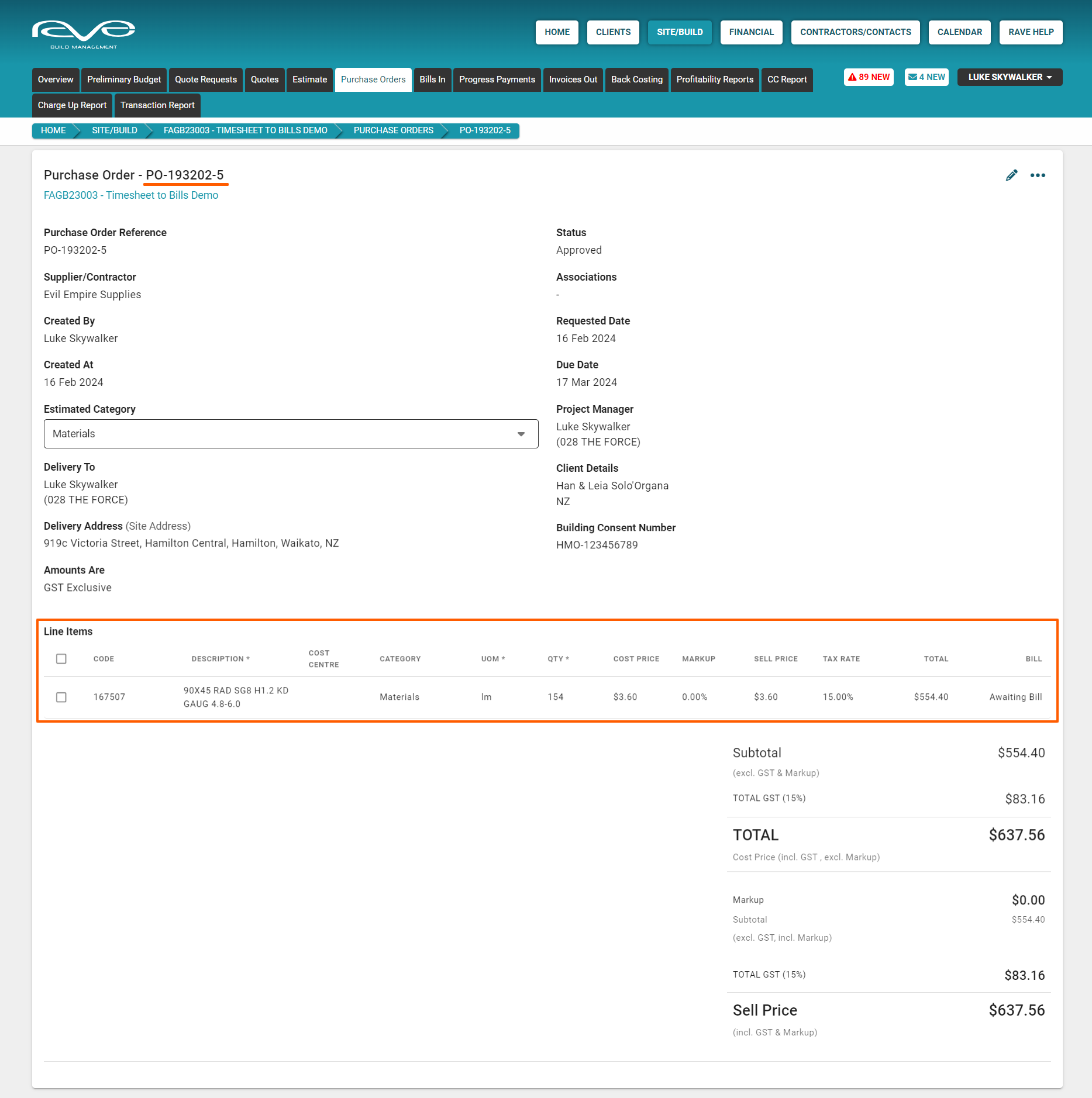The width and height of the screenshot is (1092, 1098).
Task: Open the Back Costing tab
Action: [636, 80]
